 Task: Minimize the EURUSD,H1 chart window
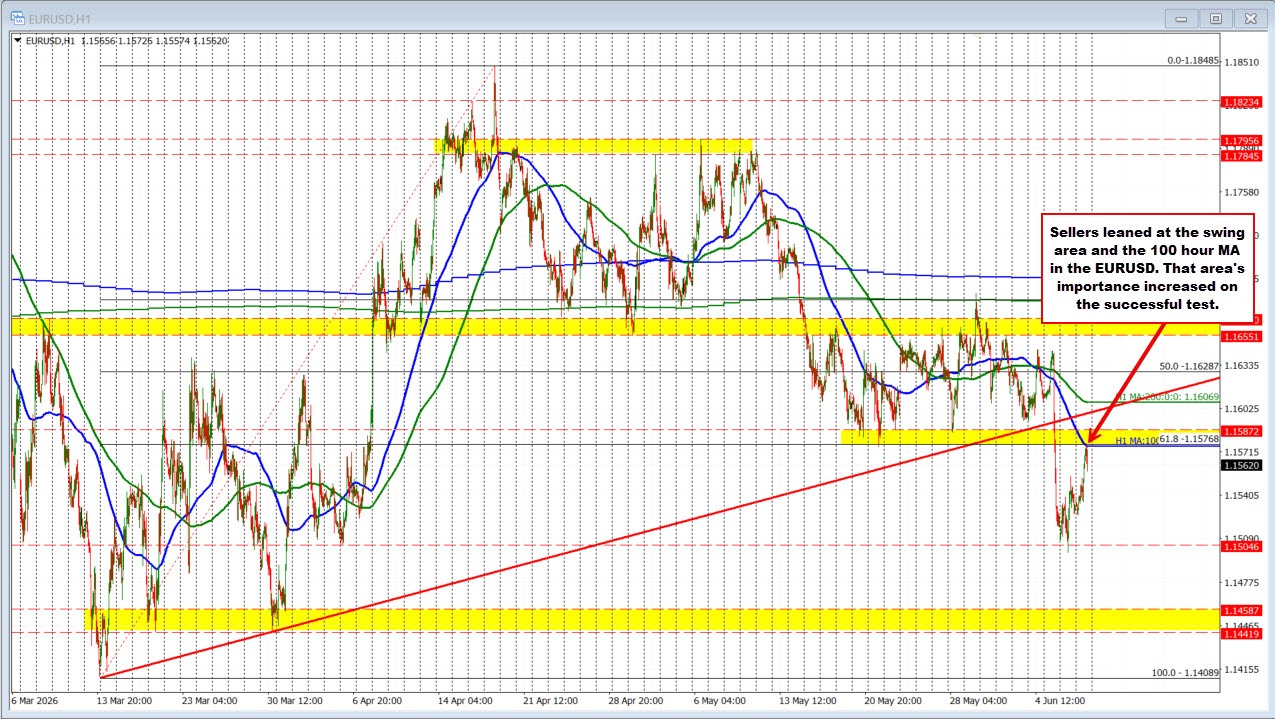[x=1182, y=17]
